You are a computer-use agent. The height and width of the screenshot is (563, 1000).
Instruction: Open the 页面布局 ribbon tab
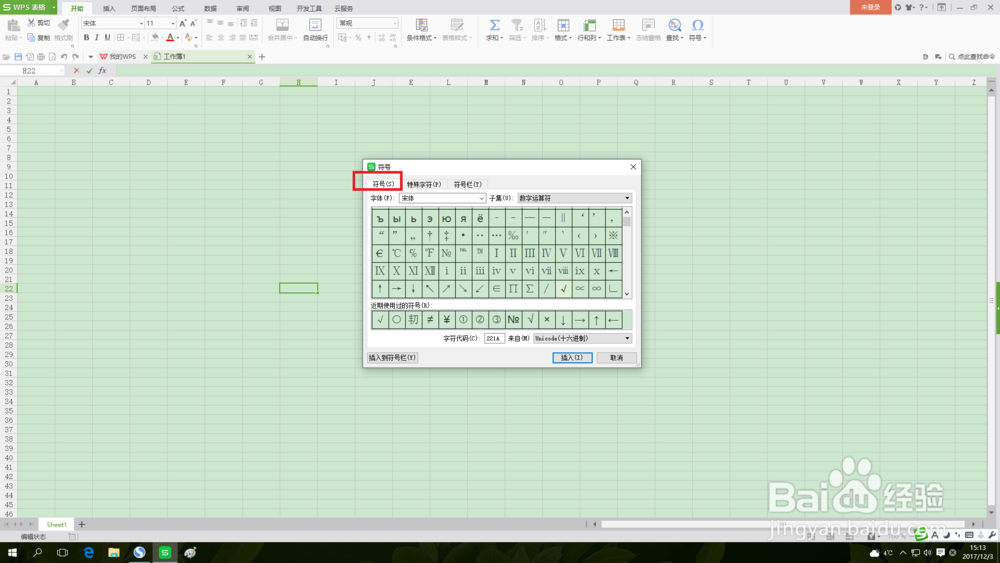pyautogui.click(x=143, y=8)
